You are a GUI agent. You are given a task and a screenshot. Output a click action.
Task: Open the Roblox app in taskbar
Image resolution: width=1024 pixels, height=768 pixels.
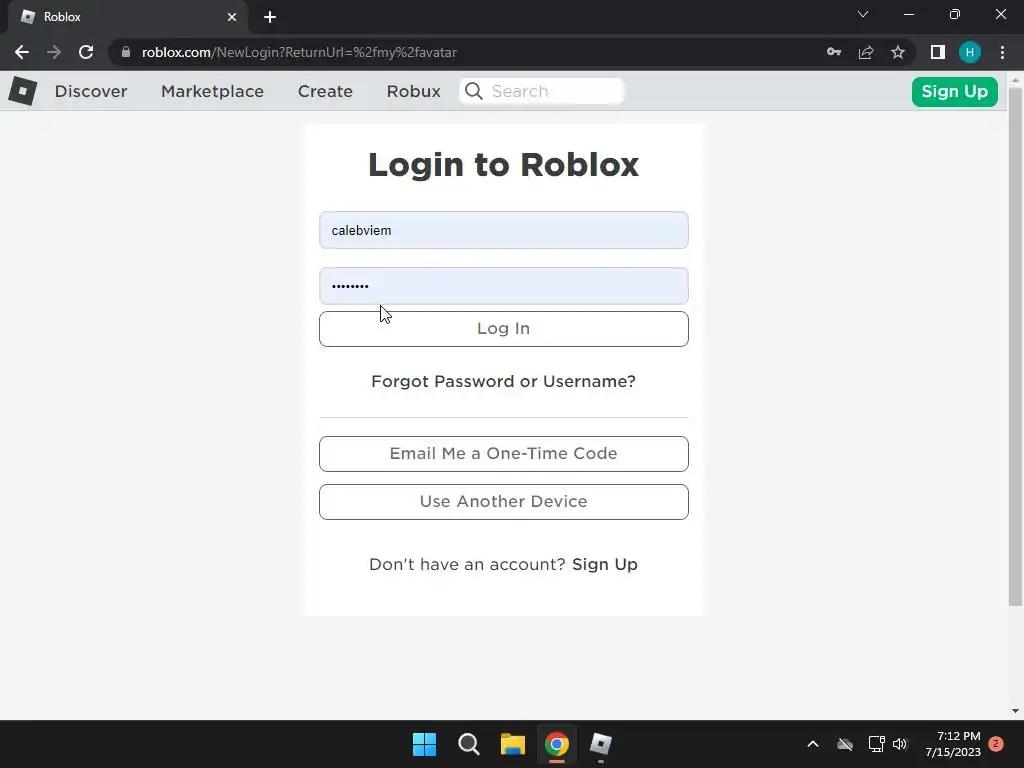point(601,744)
